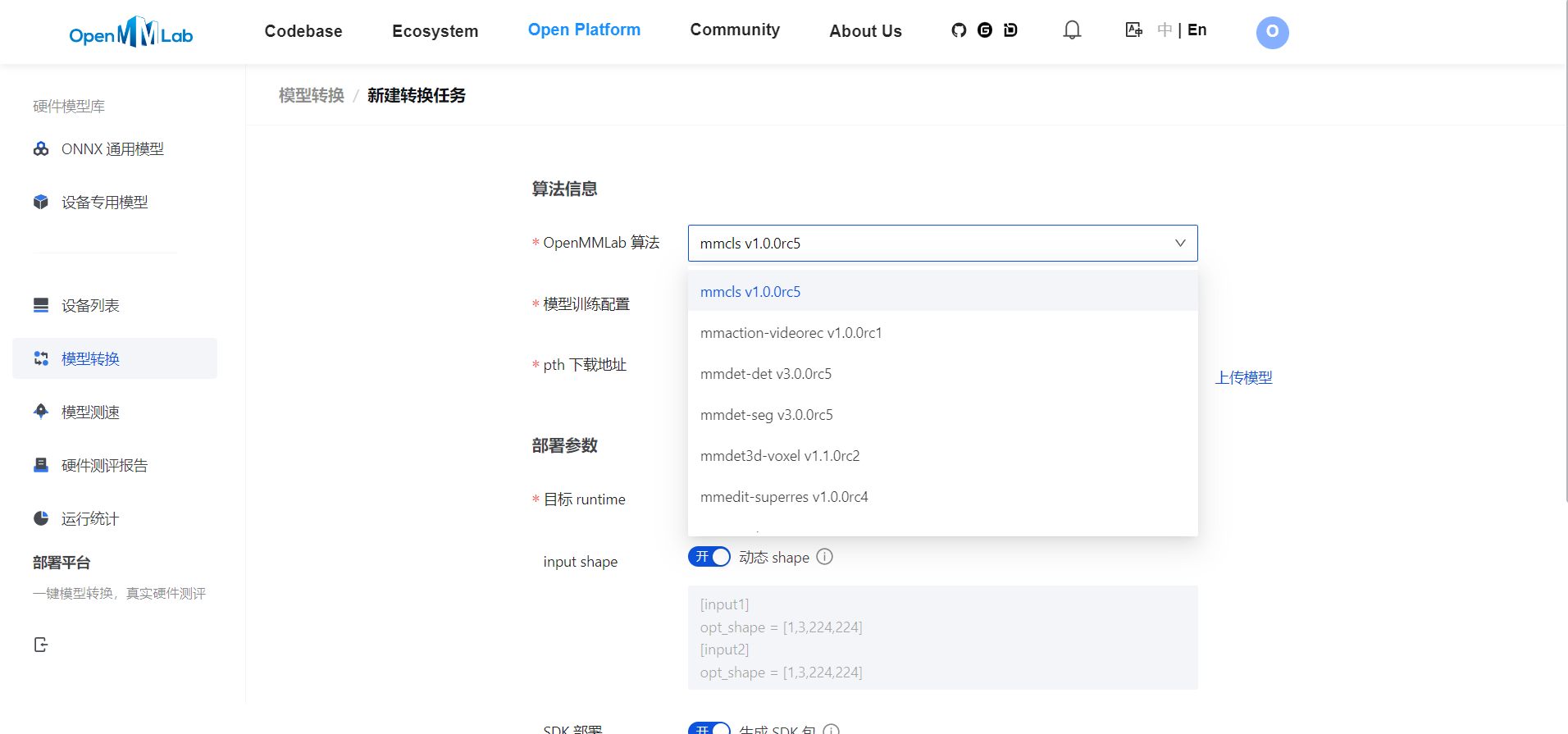Click the logout icon in sidebar
Image resolution: width=1568 pixels, height=734 pixels.
pos(41,645)
